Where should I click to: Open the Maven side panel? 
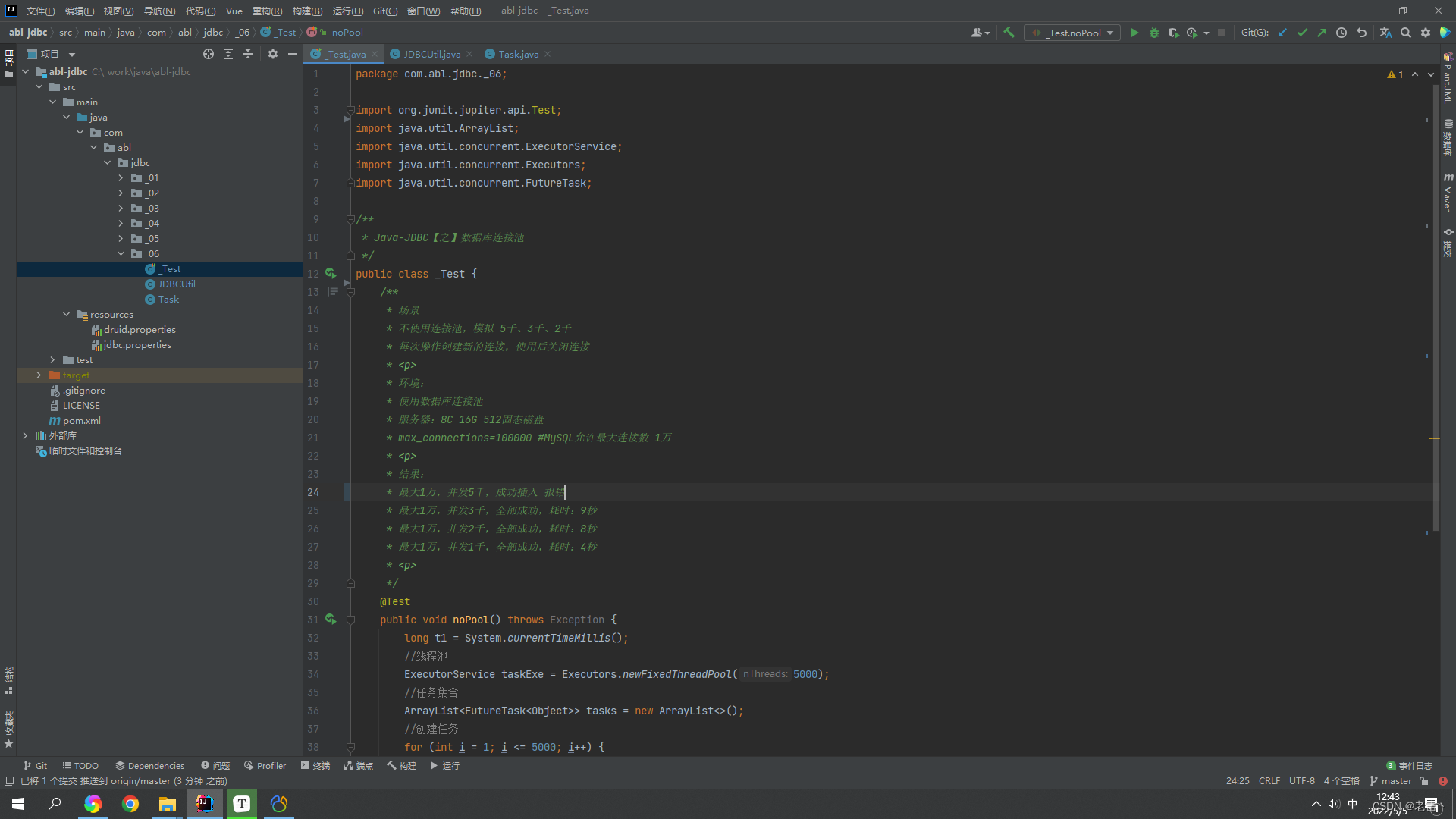(1448, 193)
